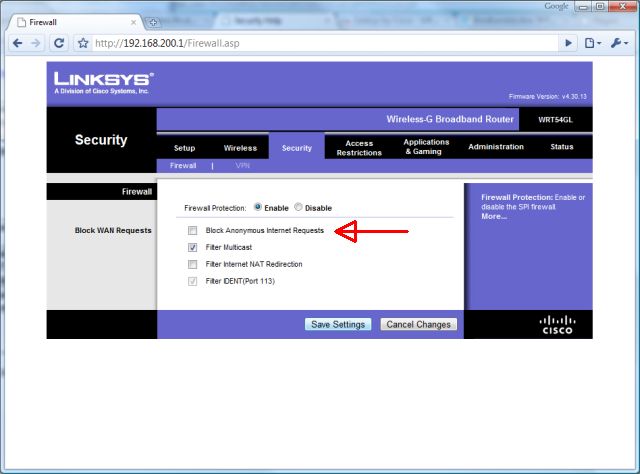Image resolution: width=640 pixels, height=474 pixels.
Task: Click the Firewall section heading
Action: [137, 191]
